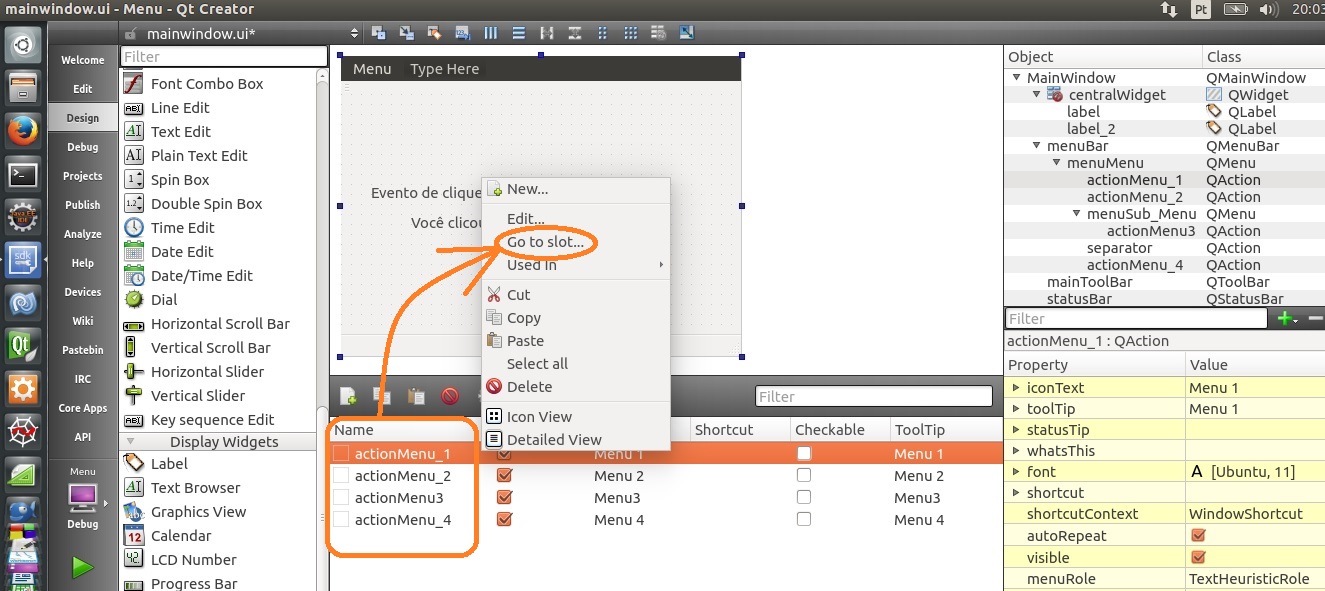Viewport: 1325px width, 591px height.
Task: Choose "Go to slot..." from context menu
Action: (x=545, y=242)
